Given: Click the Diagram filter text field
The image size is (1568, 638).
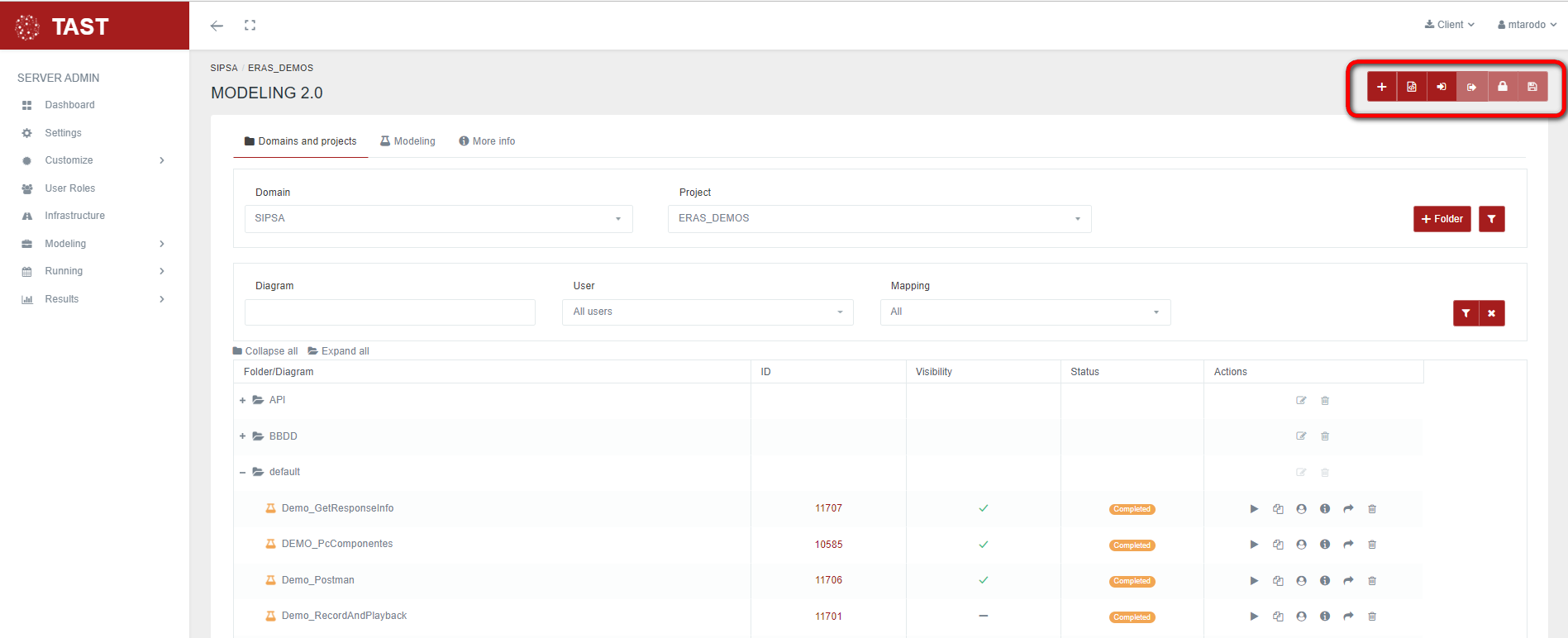Looking at the screenshot, I should pos(389,312).
